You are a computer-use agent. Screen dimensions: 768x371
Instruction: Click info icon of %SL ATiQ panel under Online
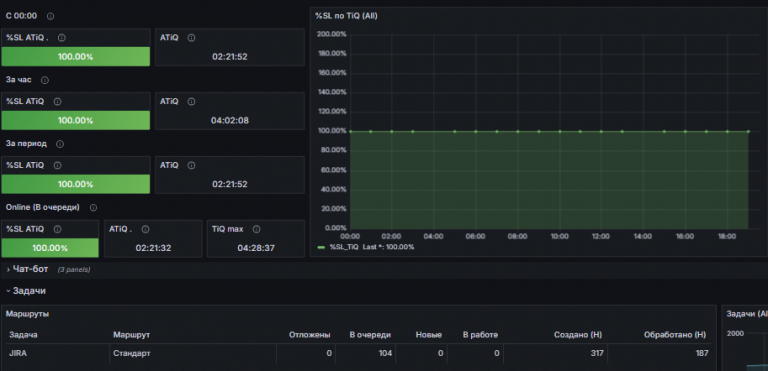(57, 229)
